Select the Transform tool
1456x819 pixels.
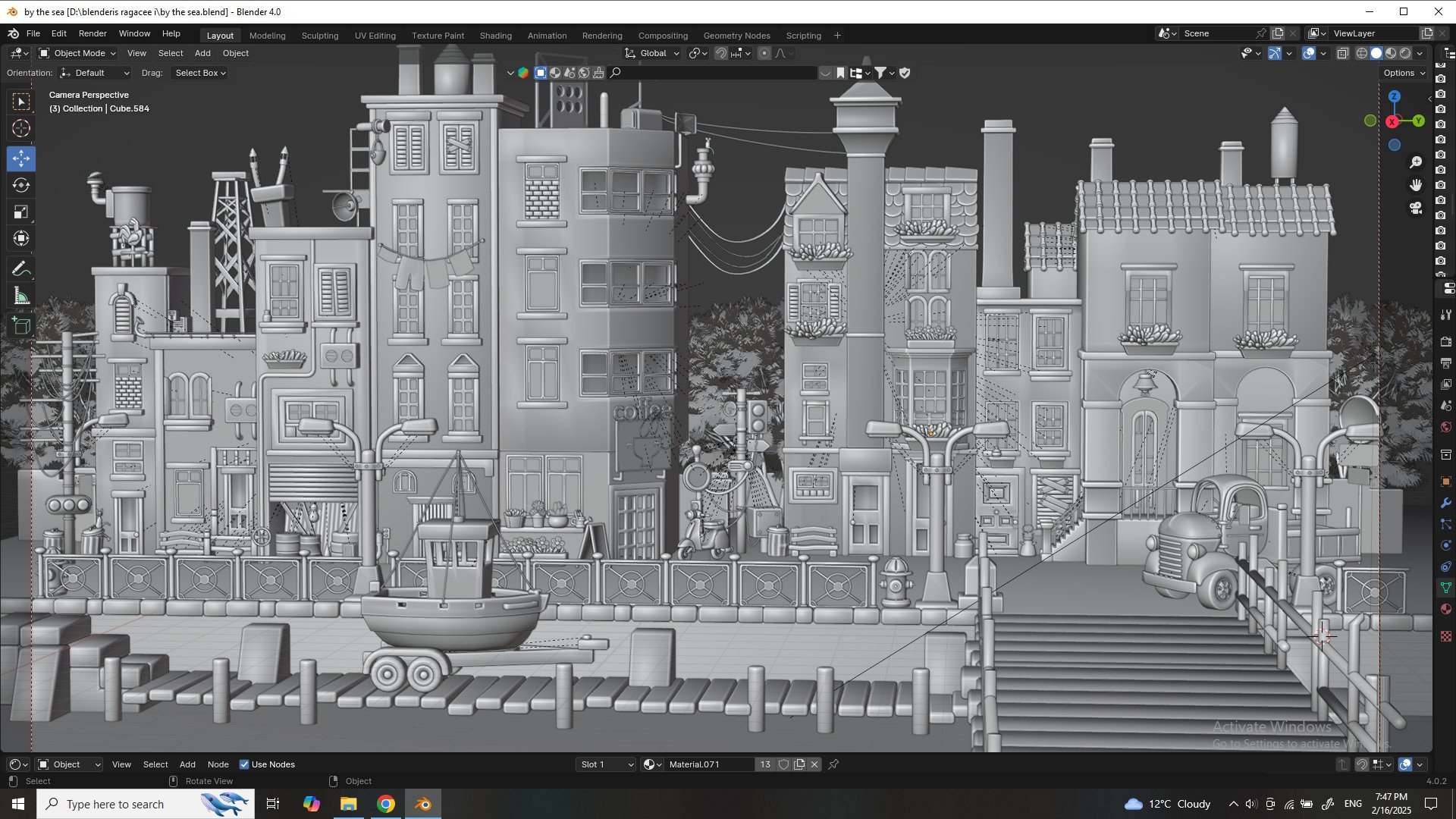(x=21, y=238)
